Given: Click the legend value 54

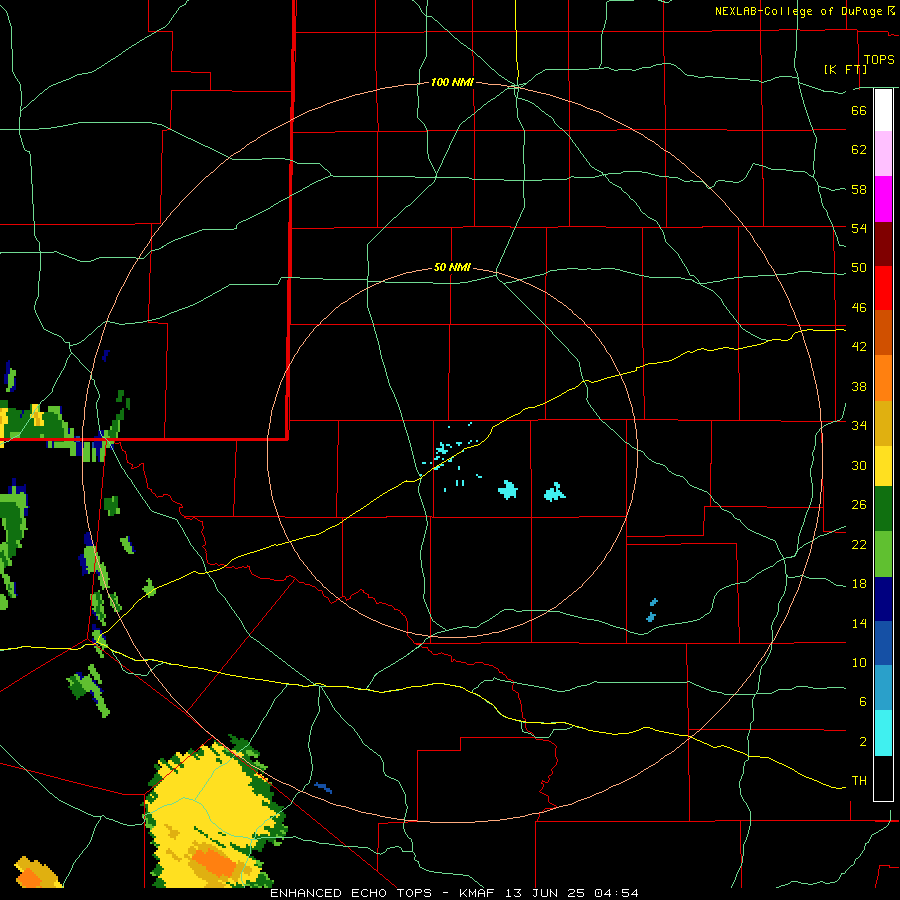Looking at the screenshot, I should pos(859,228).
